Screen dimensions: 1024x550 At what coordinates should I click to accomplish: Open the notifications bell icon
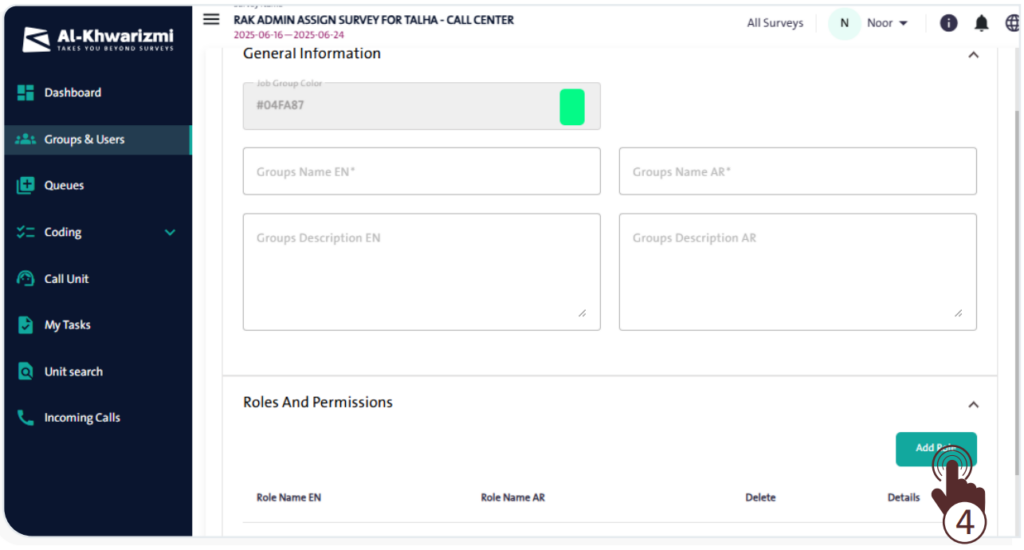coord(981,23)
